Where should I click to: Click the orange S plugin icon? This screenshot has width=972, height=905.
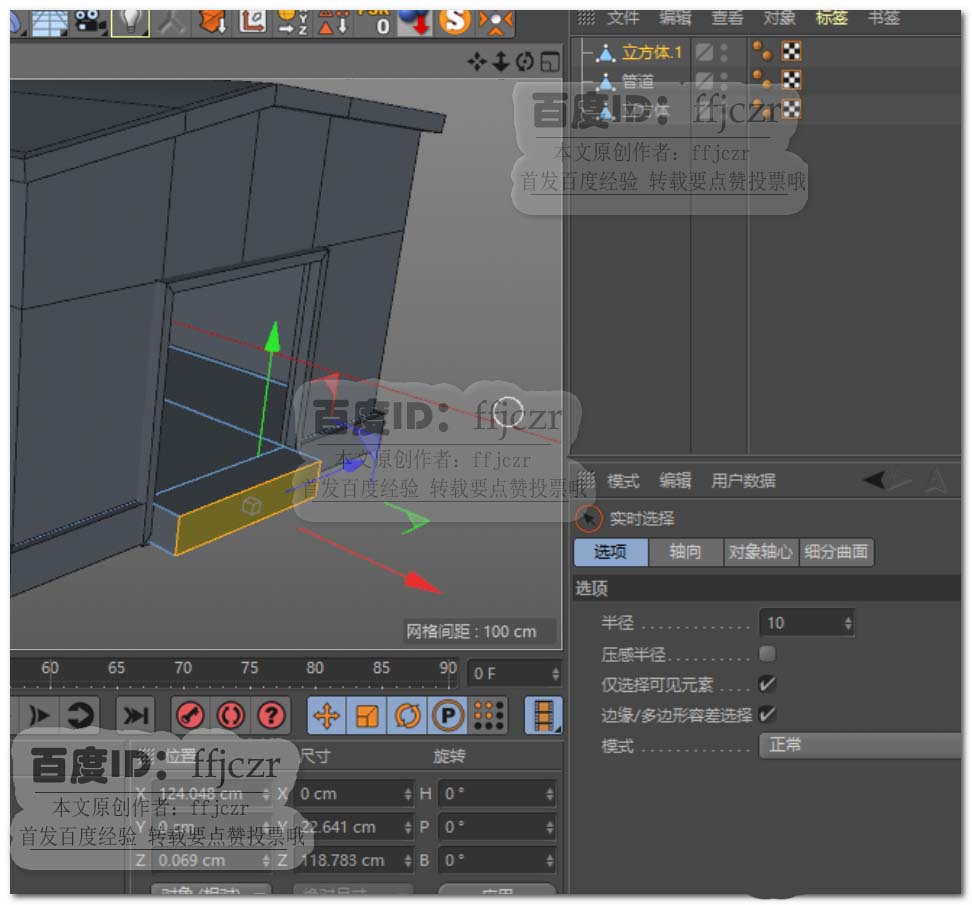pos(455,22)
